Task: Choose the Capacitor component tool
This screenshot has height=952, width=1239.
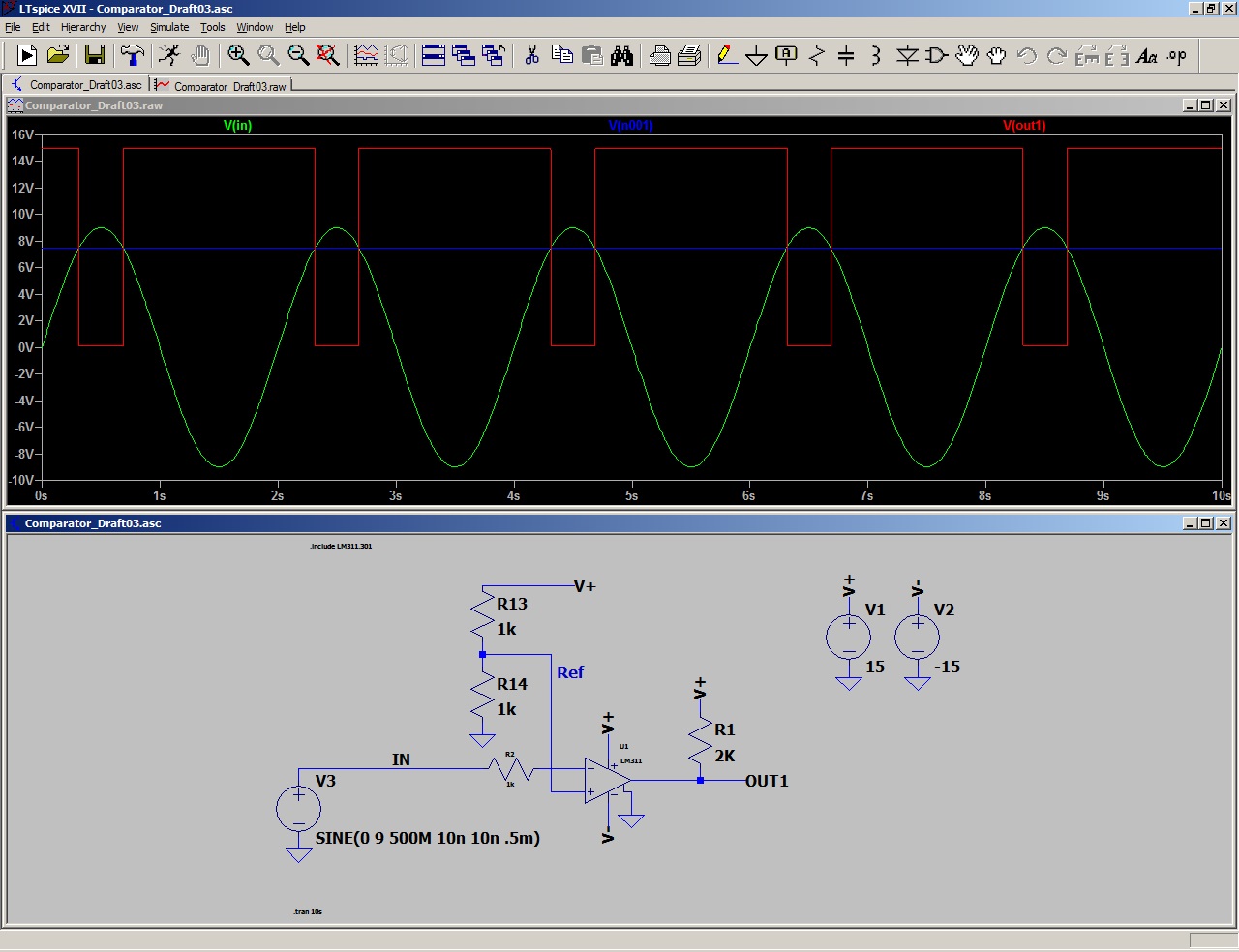Action: click(846, 55)
